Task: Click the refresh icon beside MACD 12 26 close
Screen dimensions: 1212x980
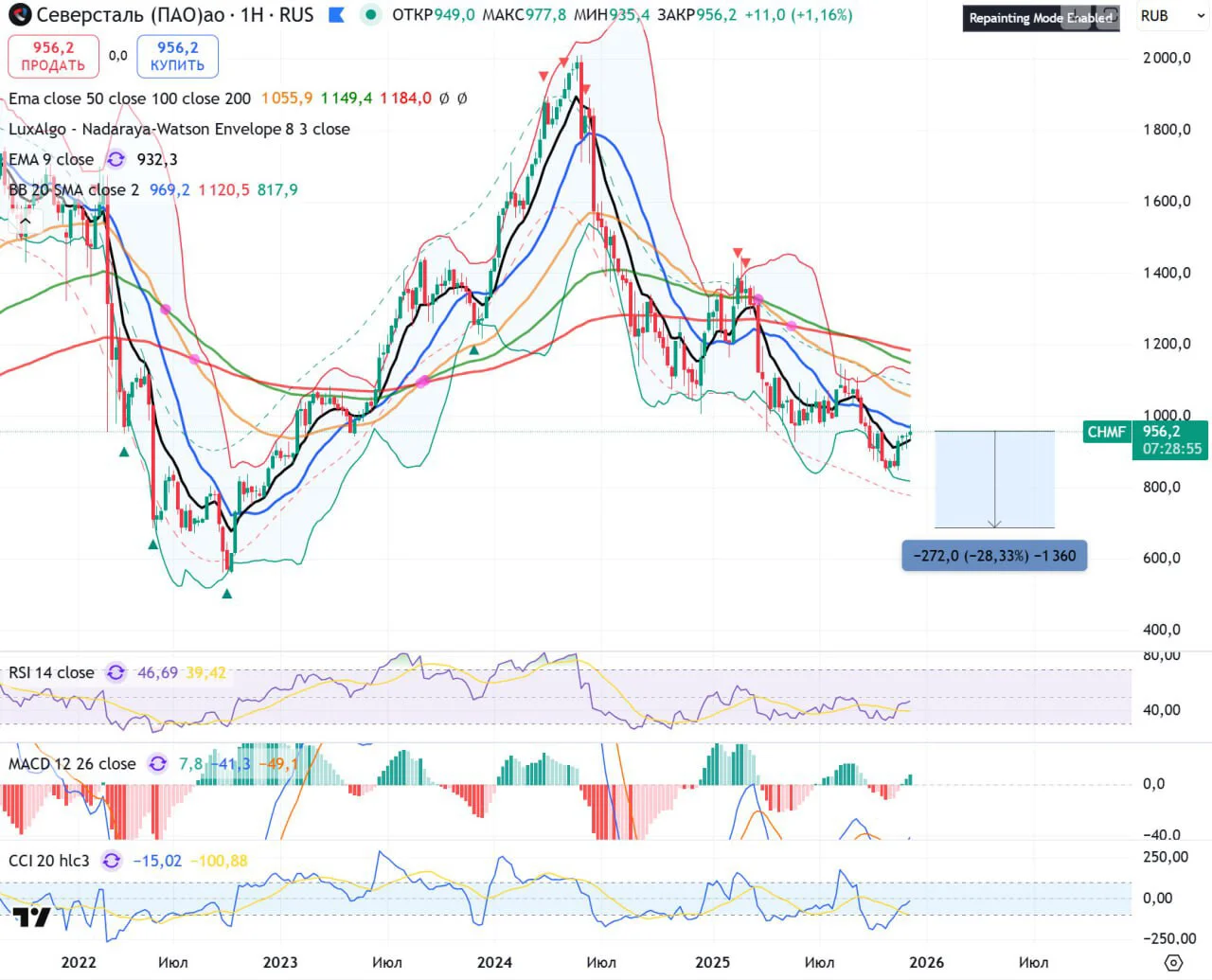Action: 157,763
